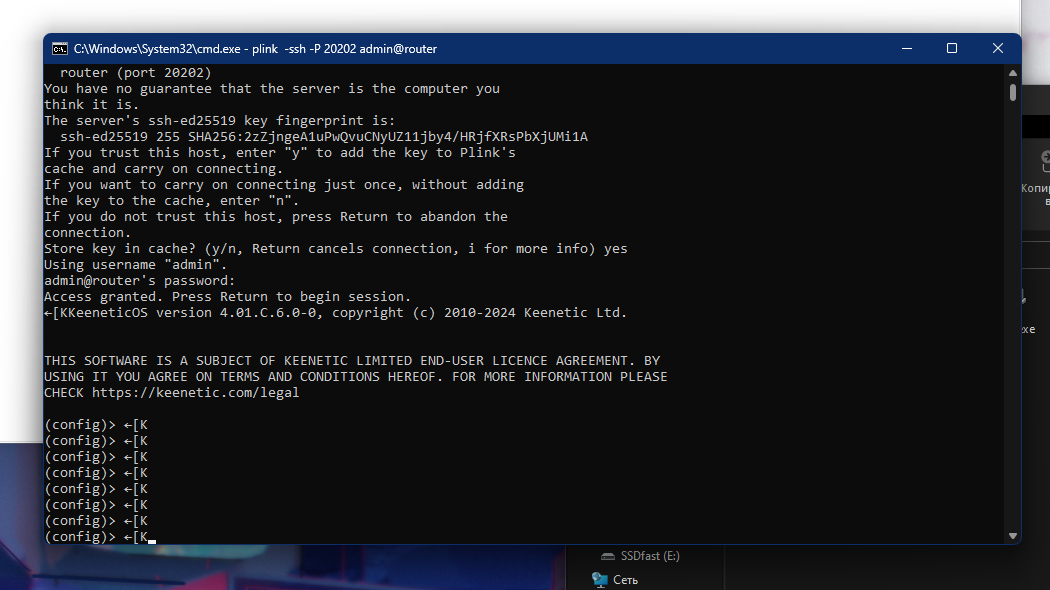Click the 'https://keenetic.com/legal' URL text

click(x=196, y=393)
